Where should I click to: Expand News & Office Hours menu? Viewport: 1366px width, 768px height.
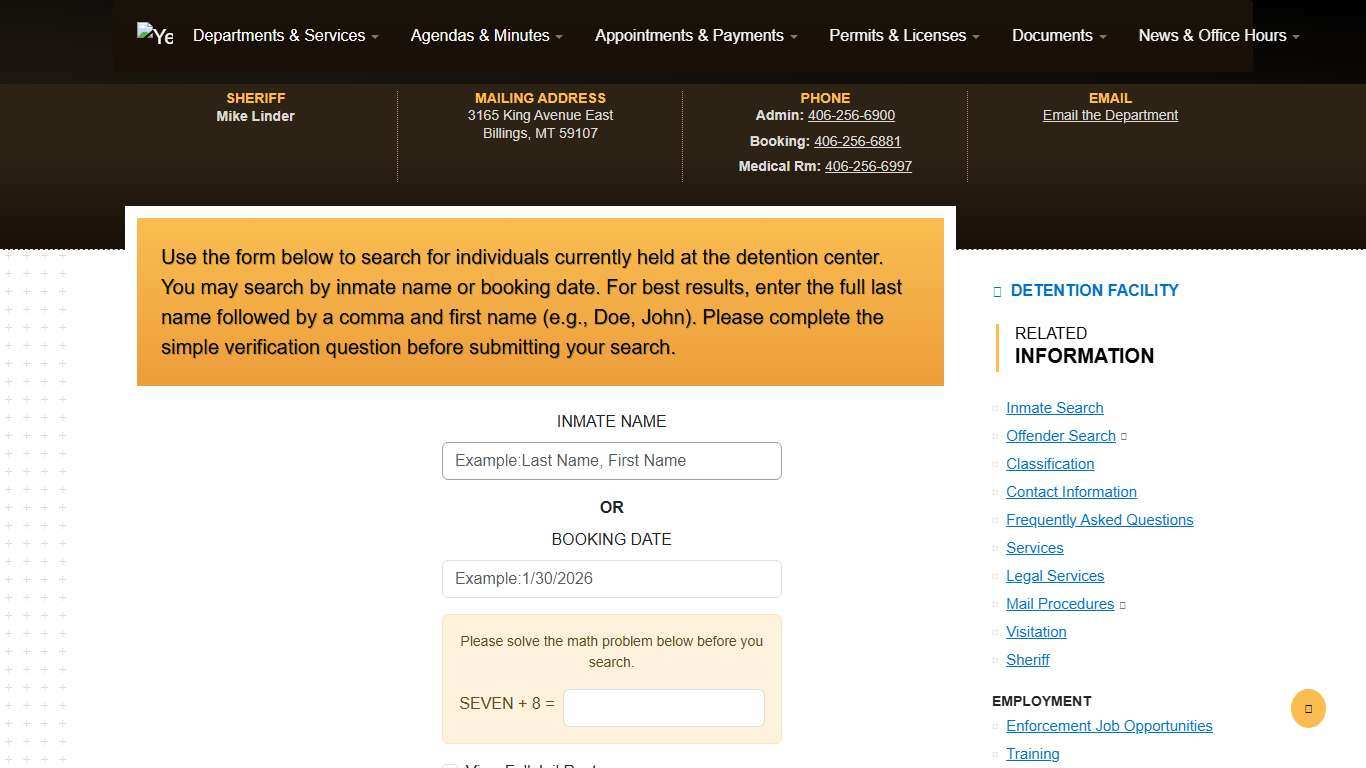pyautogui.click(x=1218, y=35)
